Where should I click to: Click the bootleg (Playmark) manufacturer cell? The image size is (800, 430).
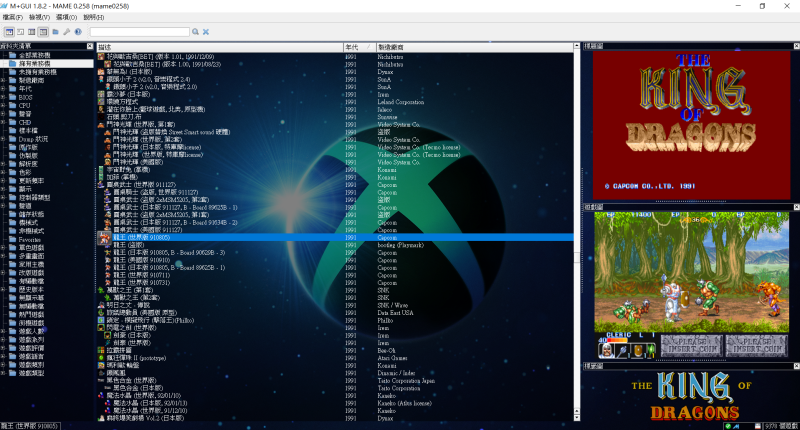point(401,245)
